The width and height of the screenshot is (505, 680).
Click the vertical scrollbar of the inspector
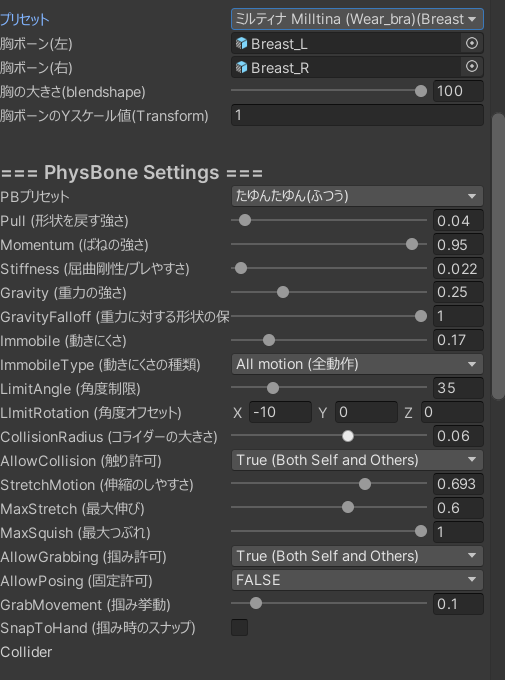coord(498,256)
